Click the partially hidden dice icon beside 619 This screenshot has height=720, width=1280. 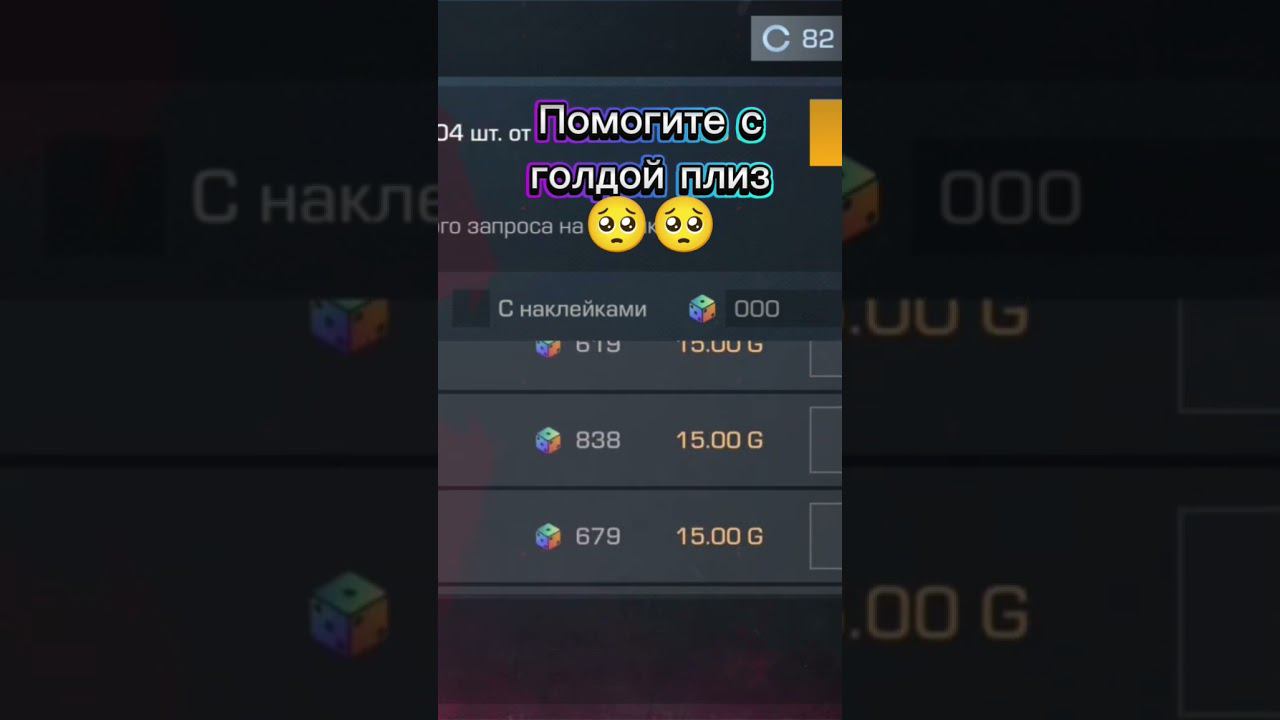(x=548, y=348)
